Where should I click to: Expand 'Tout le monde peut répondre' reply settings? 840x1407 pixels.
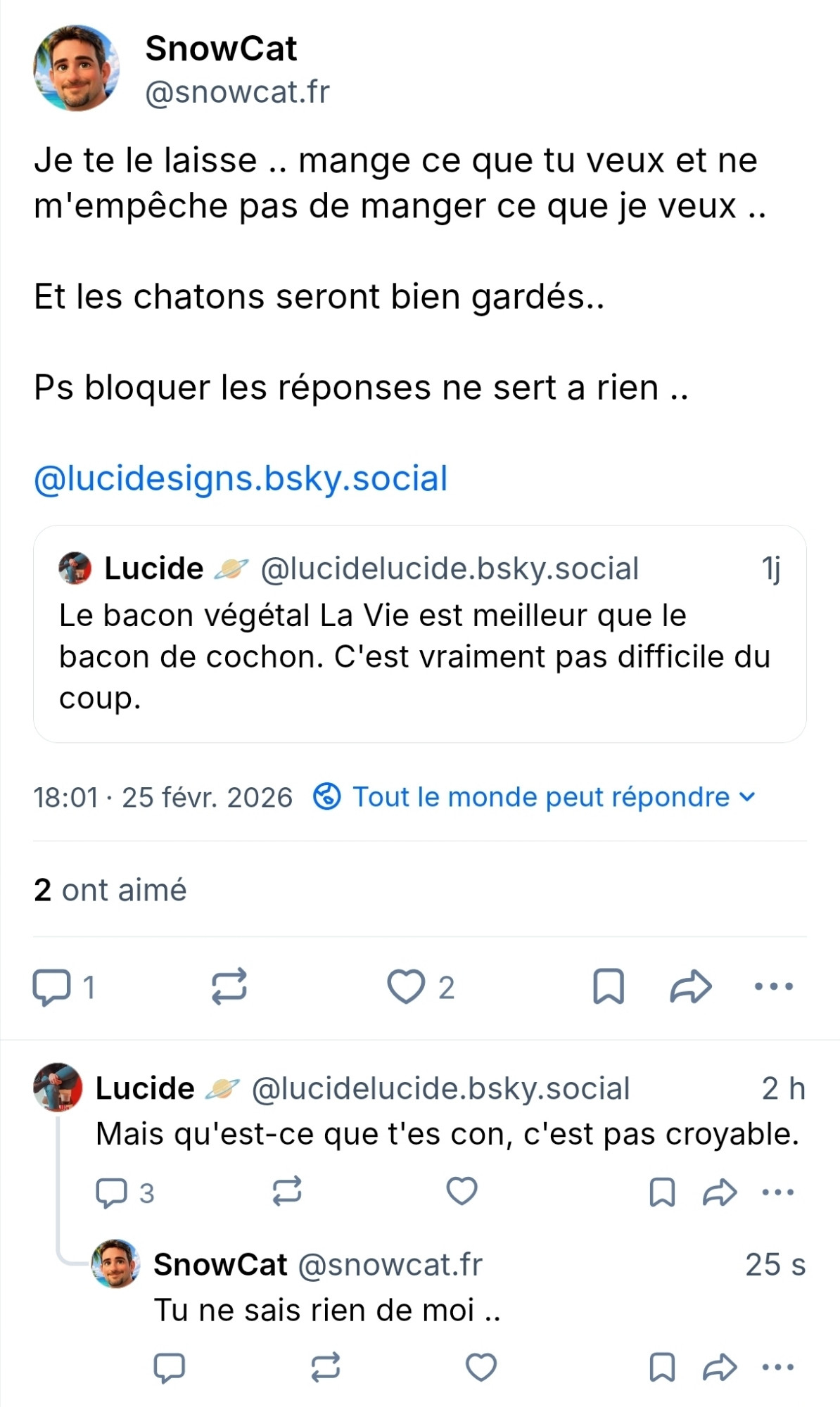pos(535,797)
